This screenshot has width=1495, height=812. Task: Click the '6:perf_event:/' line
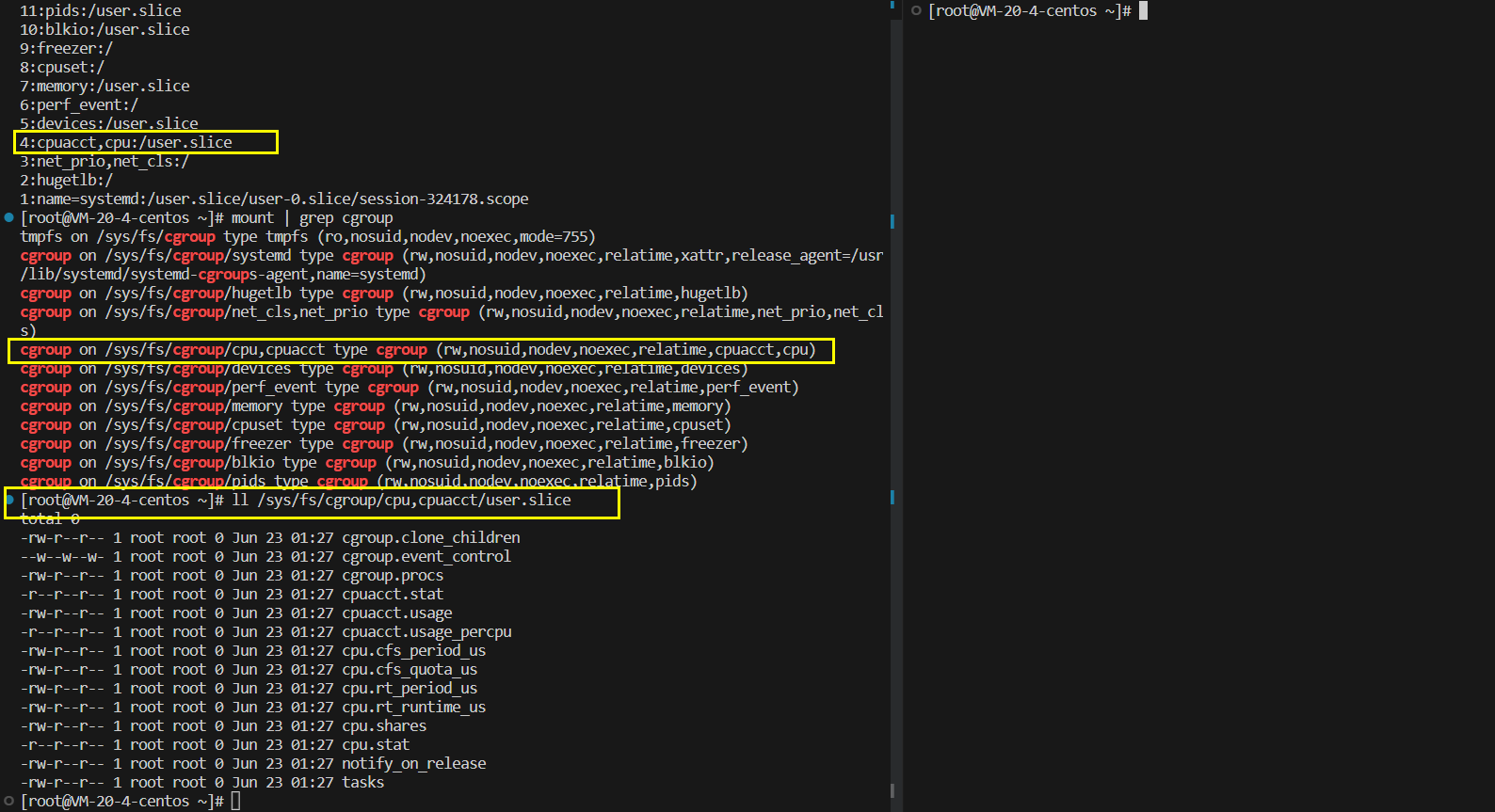[x=79, y=104]
